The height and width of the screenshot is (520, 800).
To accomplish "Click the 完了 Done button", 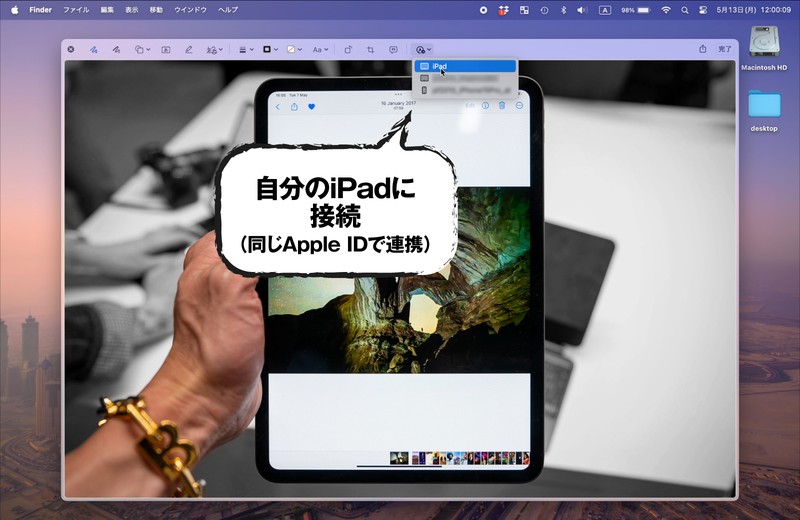I will coord(724,49).
